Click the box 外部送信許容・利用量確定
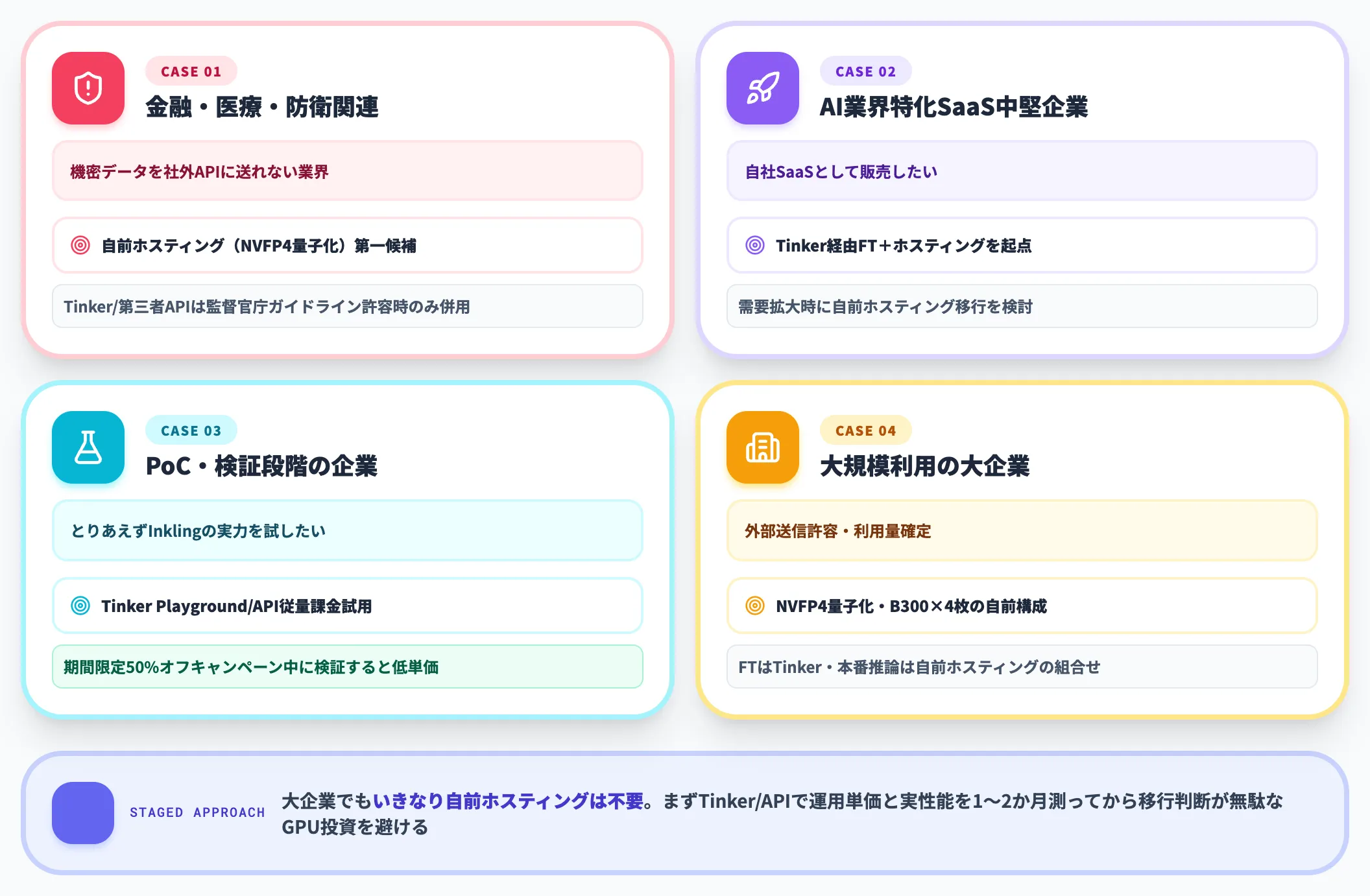Screen dimensions: 1370x896 pos(1022,530)
